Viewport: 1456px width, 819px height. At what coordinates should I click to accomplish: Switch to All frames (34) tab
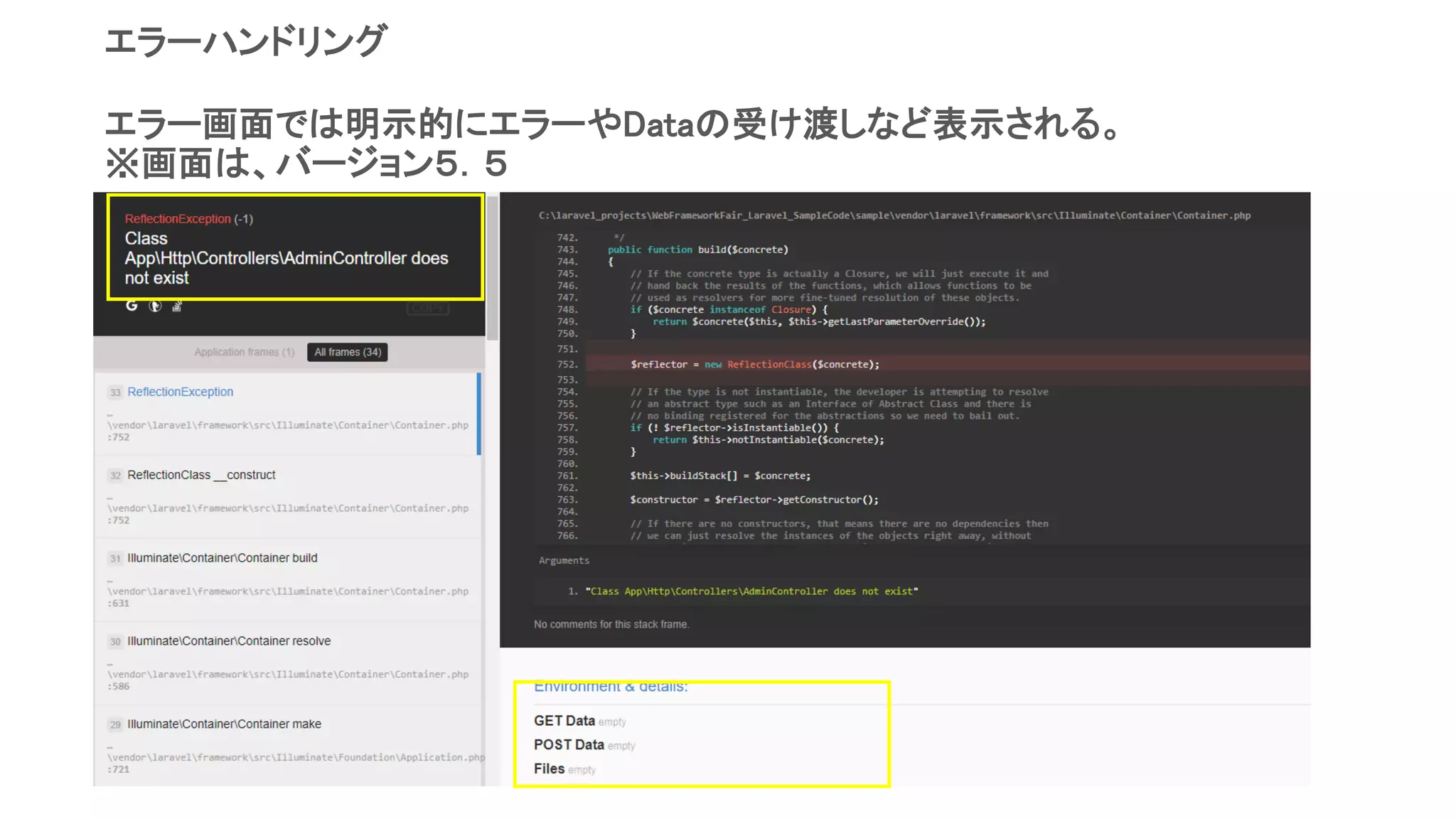click(348, 352)
